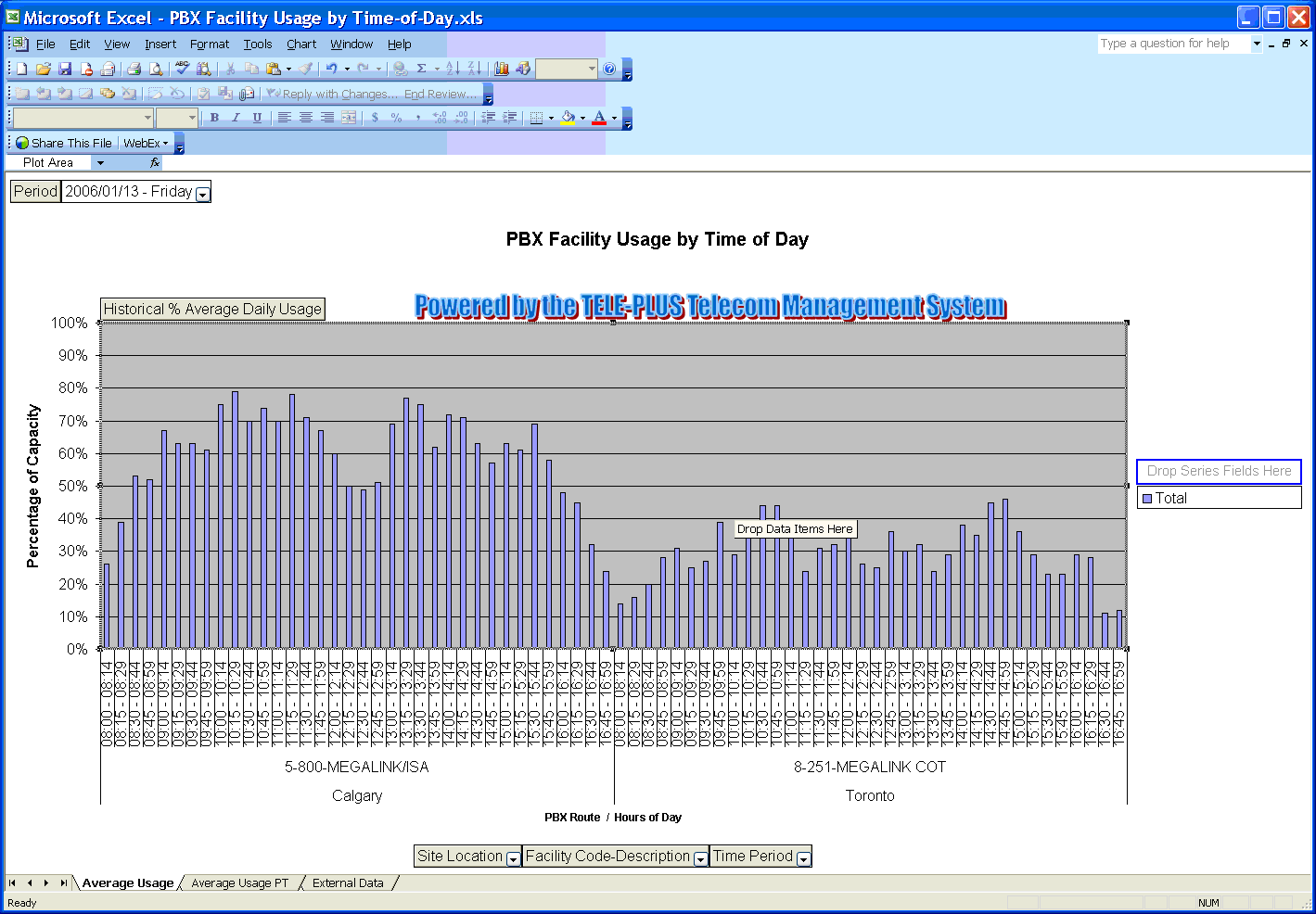Click Reply with Changes button

(x=332, y=94)
